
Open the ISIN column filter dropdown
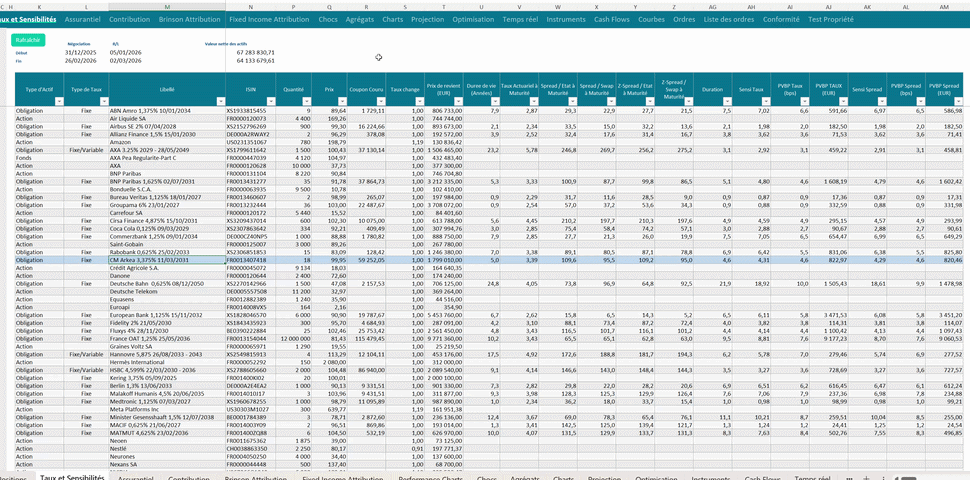(x=271, y=101)
